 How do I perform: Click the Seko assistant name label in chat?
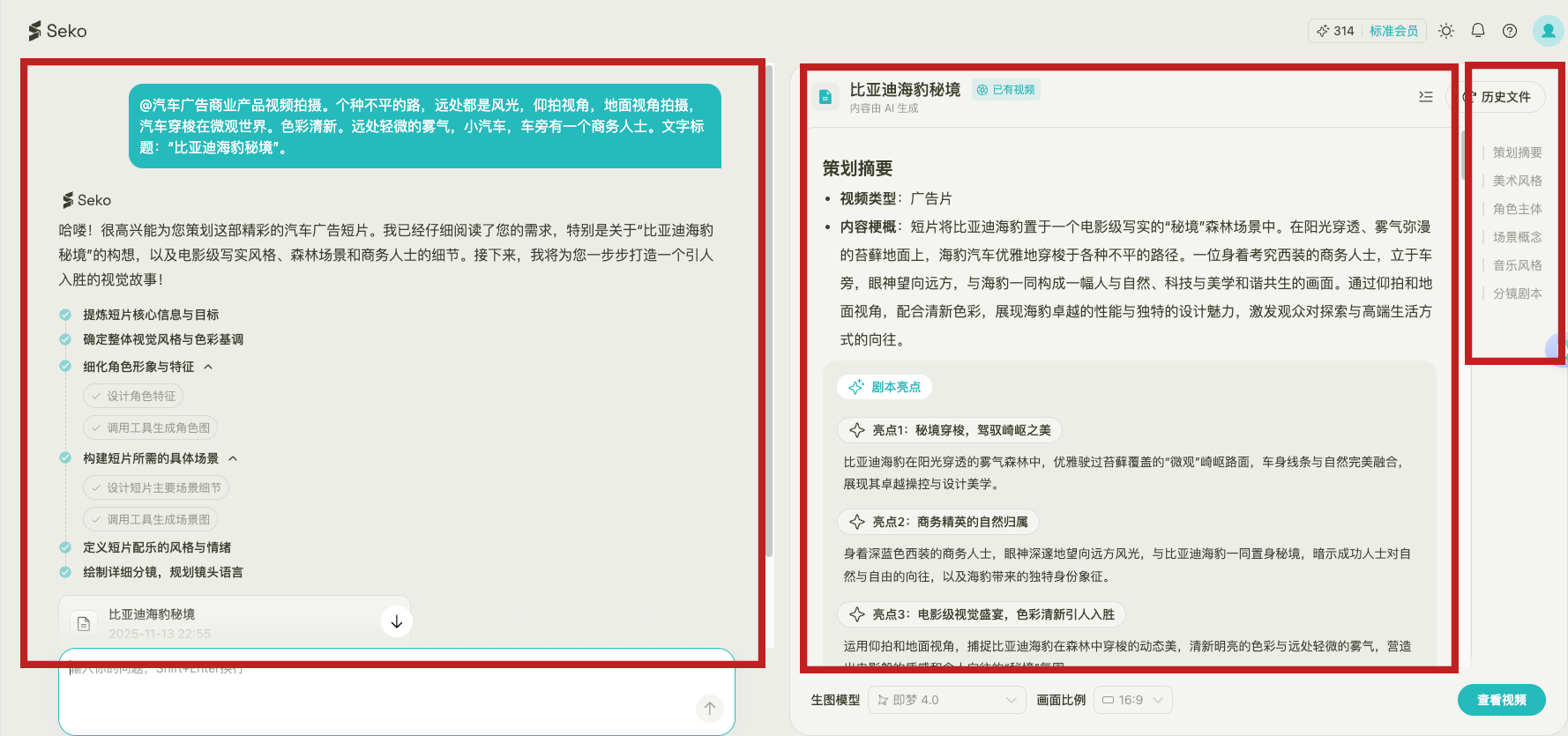point(86,200)
